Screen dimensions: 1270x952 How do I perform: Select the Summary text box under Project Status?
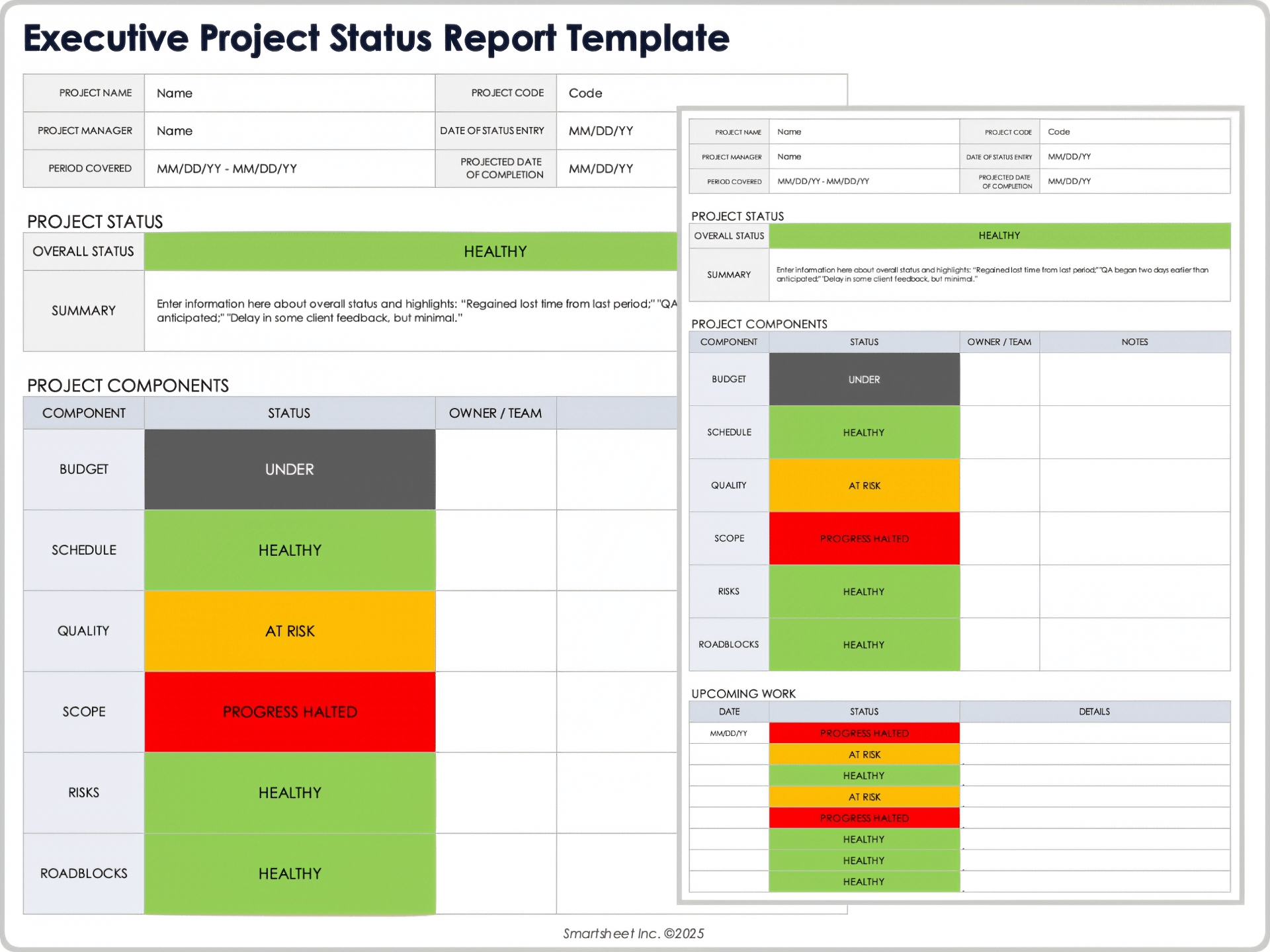click(x=410, y=310)
